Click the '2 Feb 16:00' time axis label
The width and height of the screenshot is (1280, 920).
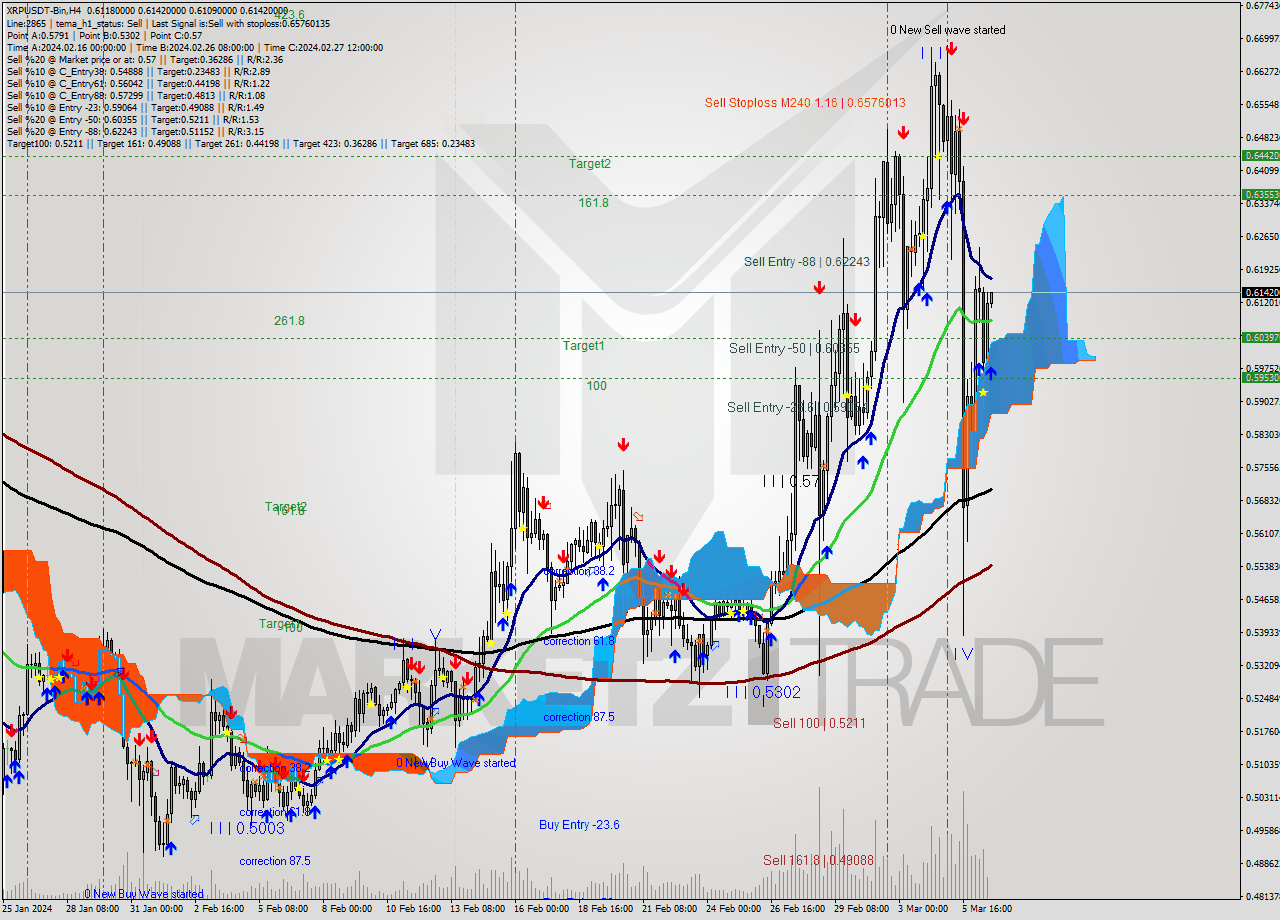pos(219,909)
